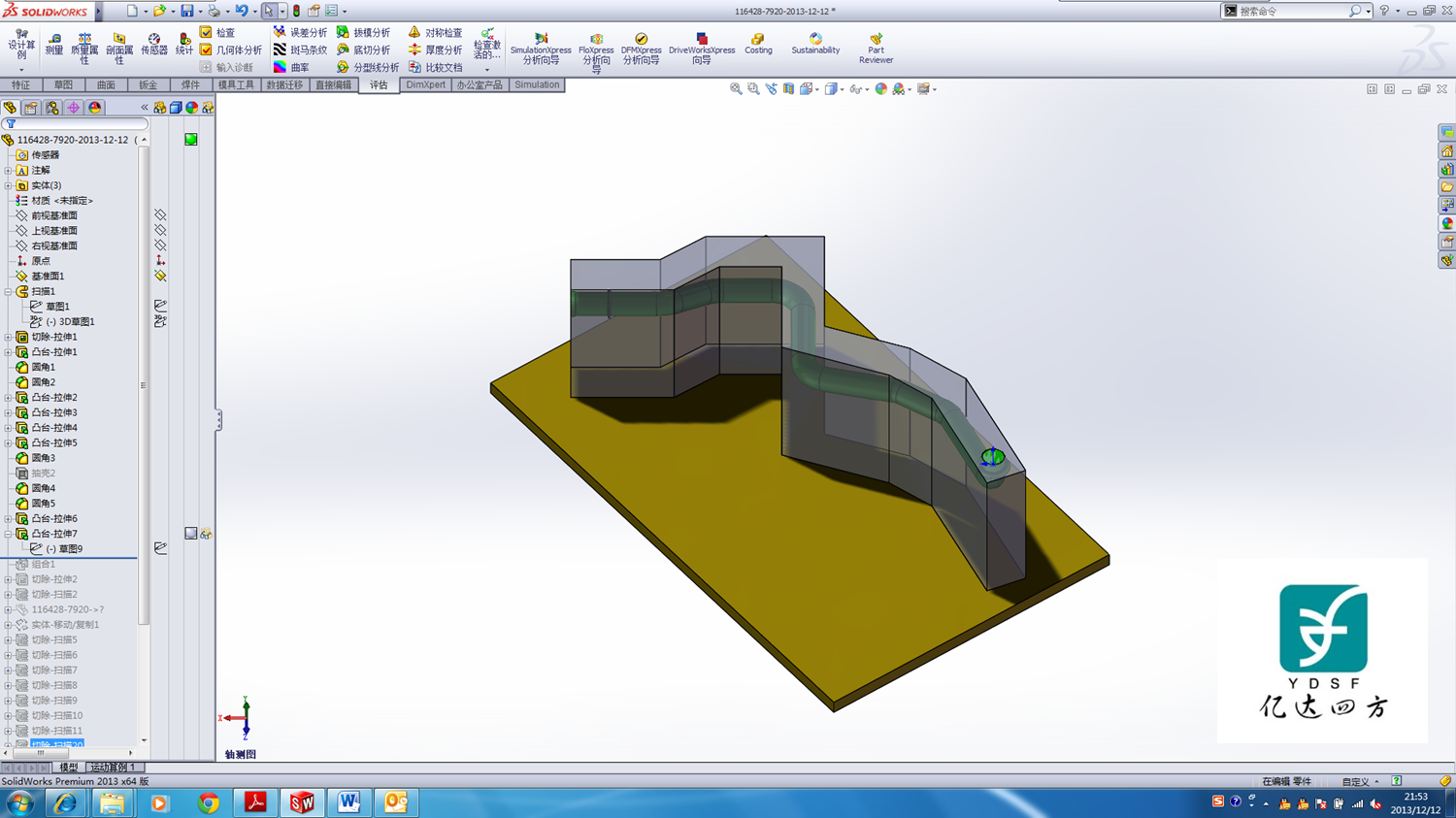The height and width of the screenshot is (818, 1456).
Task: Open Chrome from the Windows taskbar
Action: [208, 802]
